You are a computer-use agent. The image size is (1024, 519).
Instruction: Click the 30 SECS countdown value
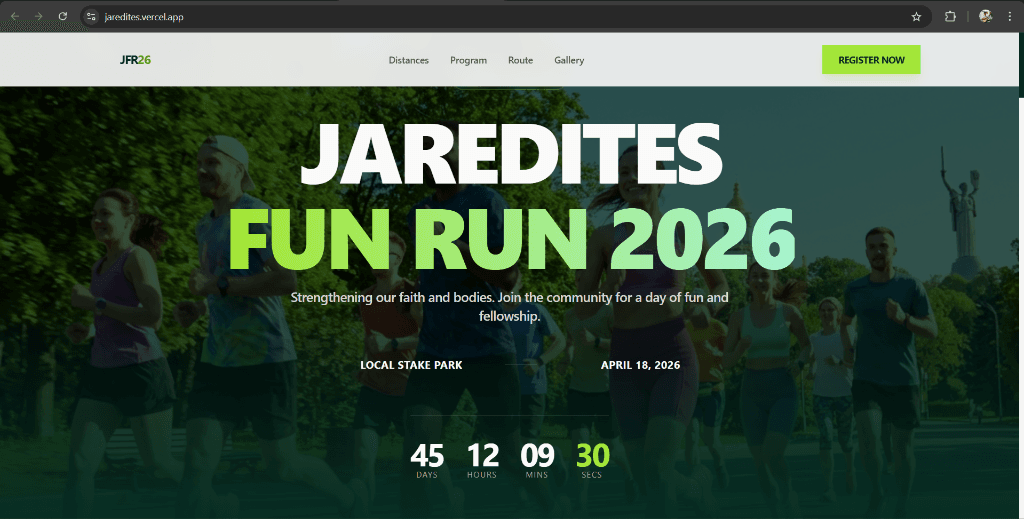tap(592, 461)
